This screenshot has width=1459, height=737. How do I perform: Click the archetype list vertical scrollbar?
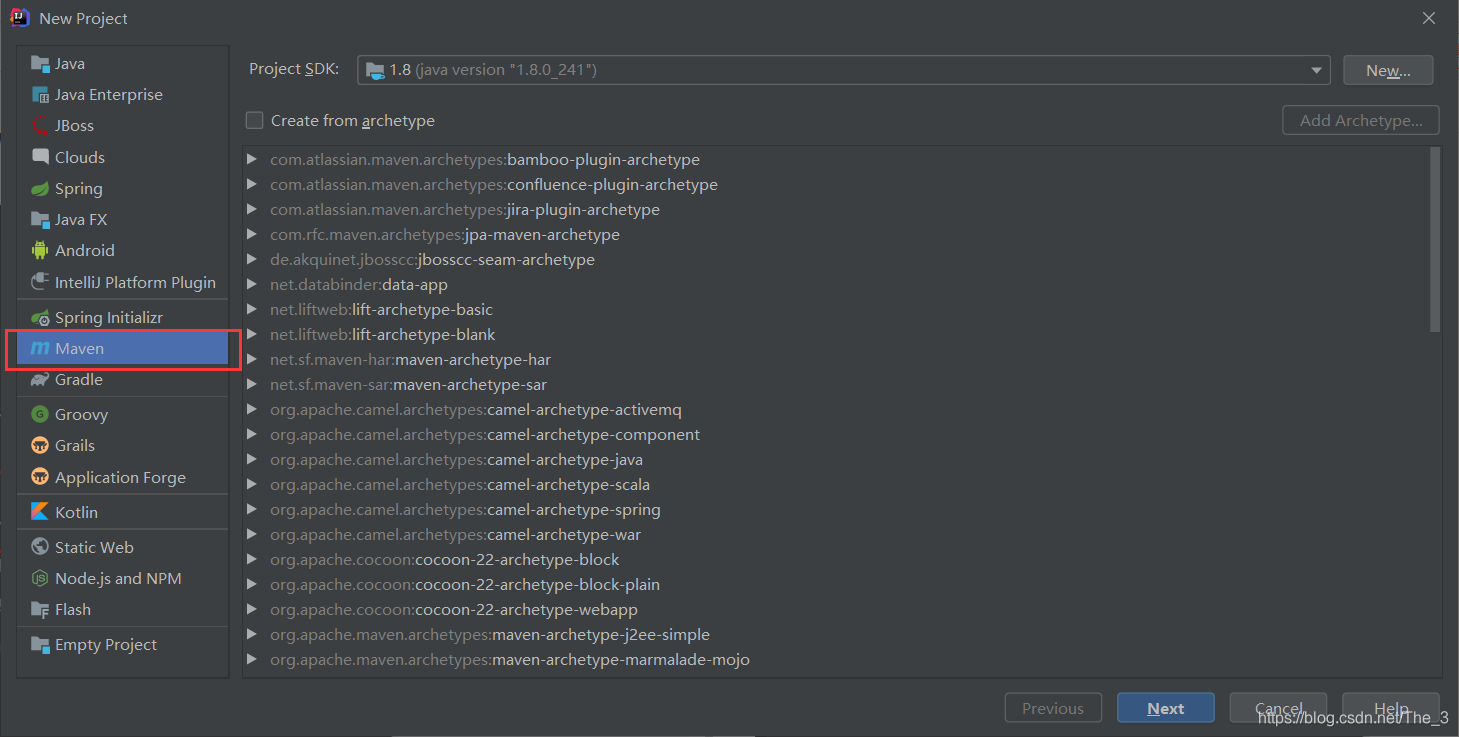click(x=1435, y=239)
